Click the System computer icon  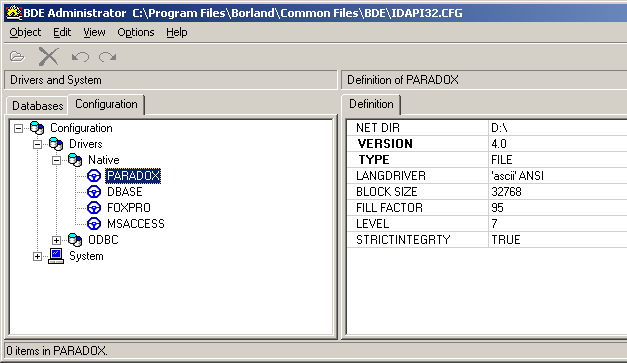click(56, 256)
